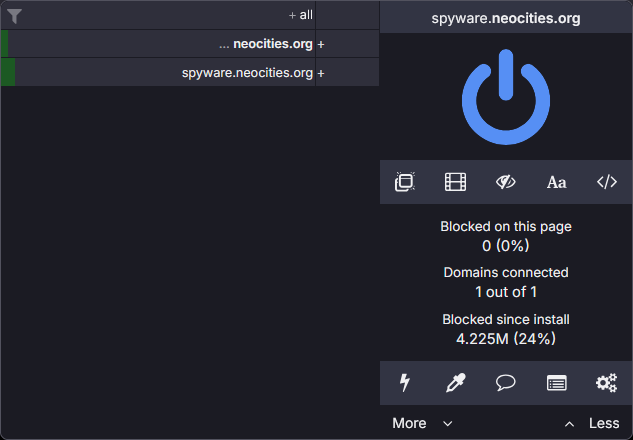Enter element zapper mode lightning icon

pos(405,383)
